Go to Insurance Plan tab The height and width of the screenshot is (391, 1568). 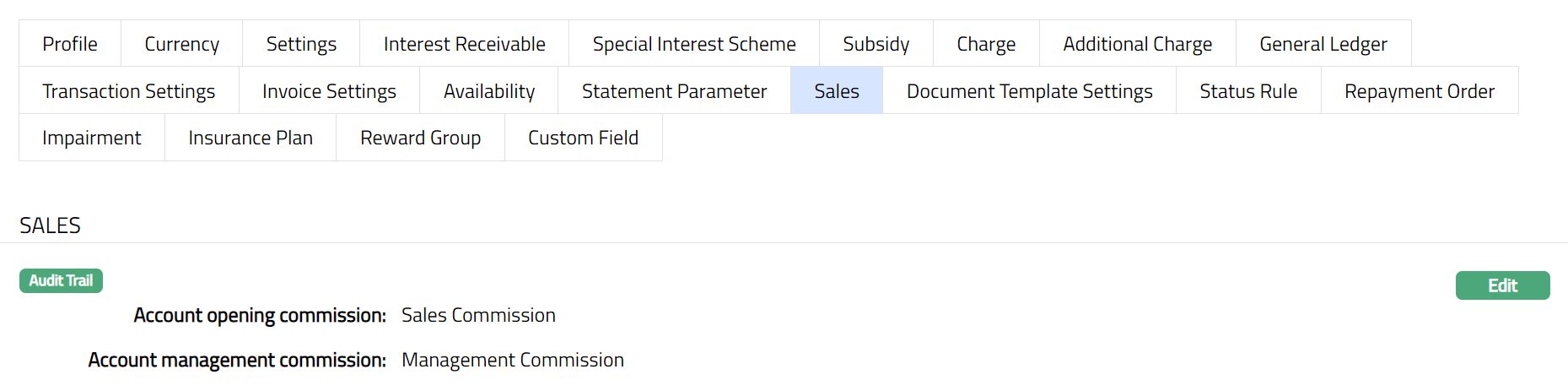pos(251,138)
